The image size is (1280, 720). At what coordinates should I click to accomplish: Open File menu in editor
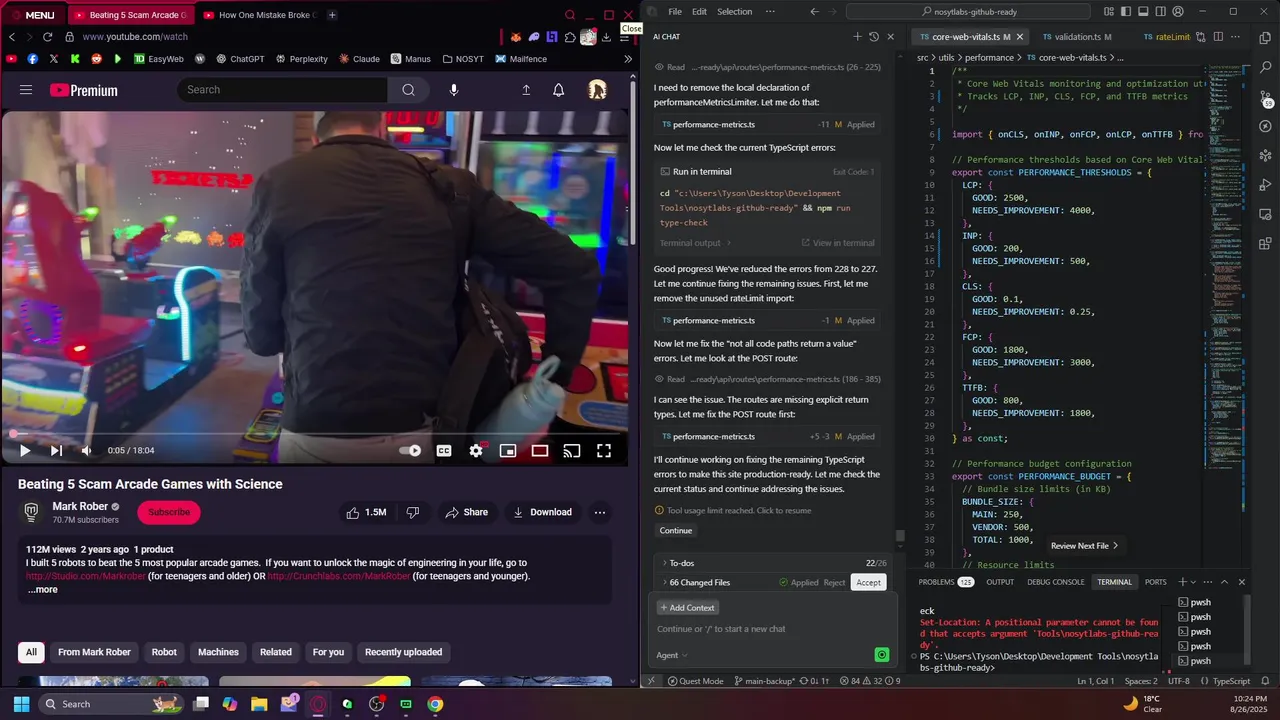pos(675,12)
